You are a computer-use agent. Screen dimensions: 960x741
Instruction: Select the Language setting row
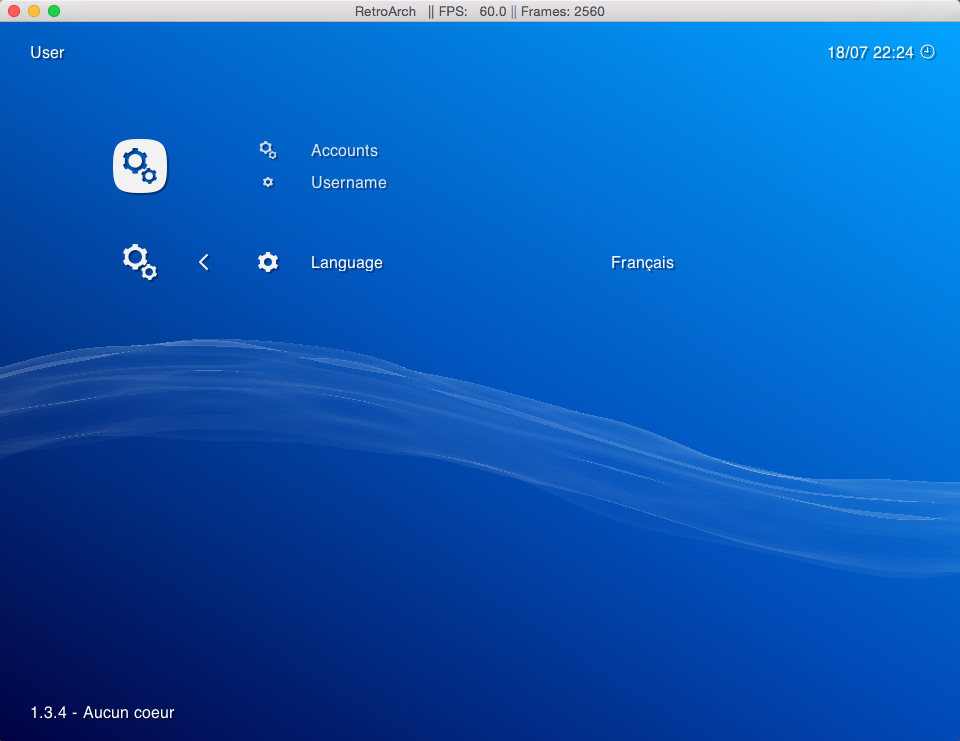465,262
